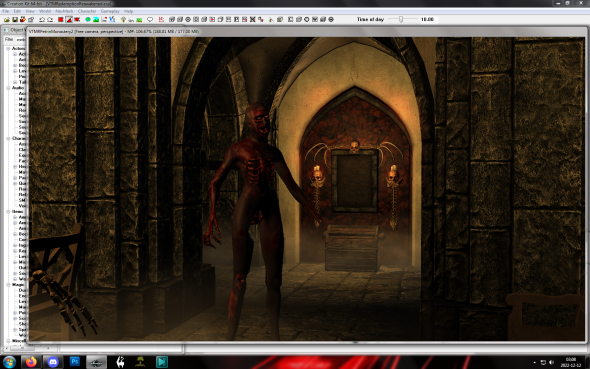The width and height of the screenshot is (590, 369).
Task: Toggle the highlighted red triangle toolbar button
Action: [x=69, y=20]
